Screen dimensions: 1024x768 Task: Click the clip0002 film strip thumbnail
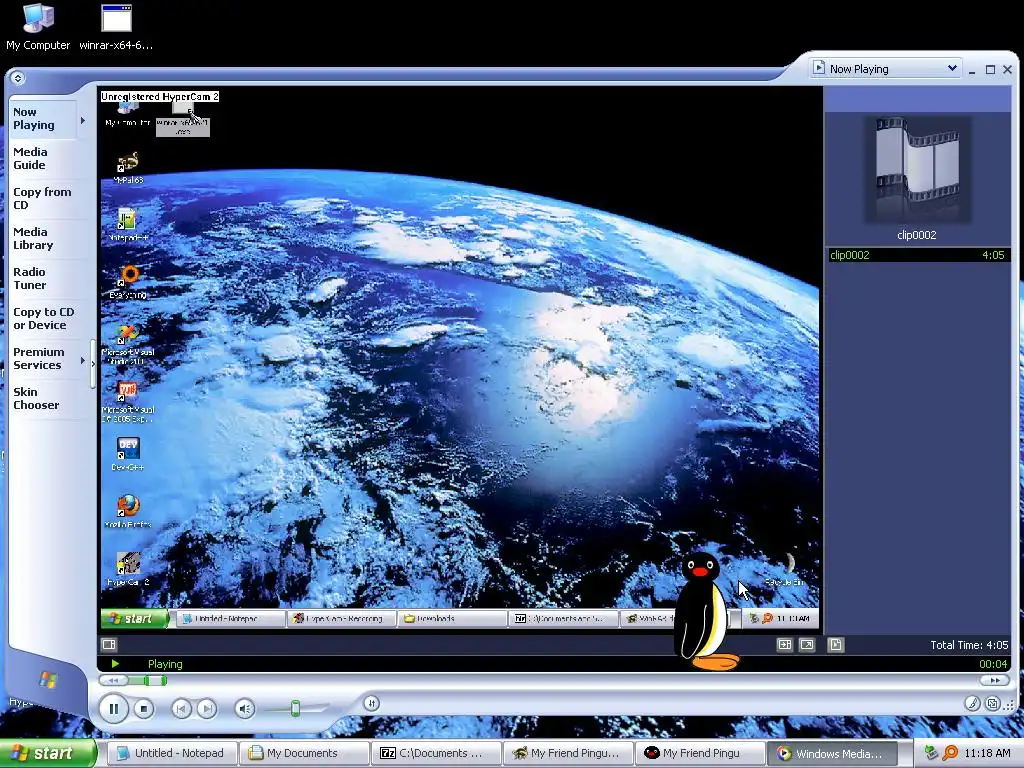coord(918,168)
